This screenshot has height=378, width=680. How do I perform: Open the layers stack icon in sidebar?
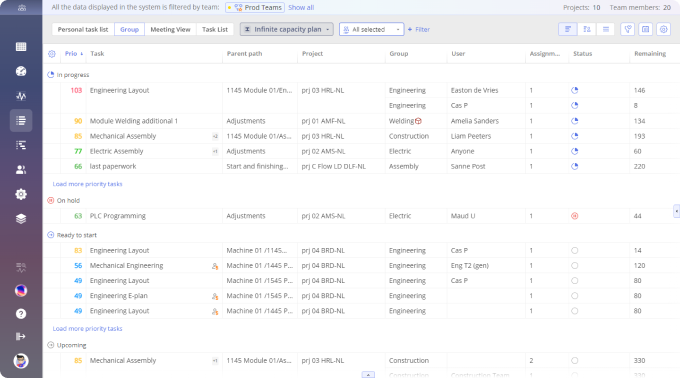[21, 219]
